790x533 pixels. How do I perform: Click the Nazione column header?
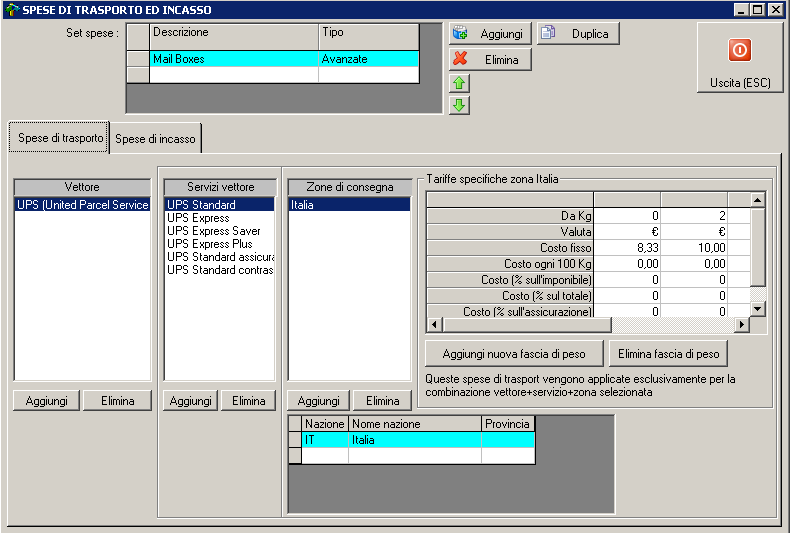click(324, 424)
